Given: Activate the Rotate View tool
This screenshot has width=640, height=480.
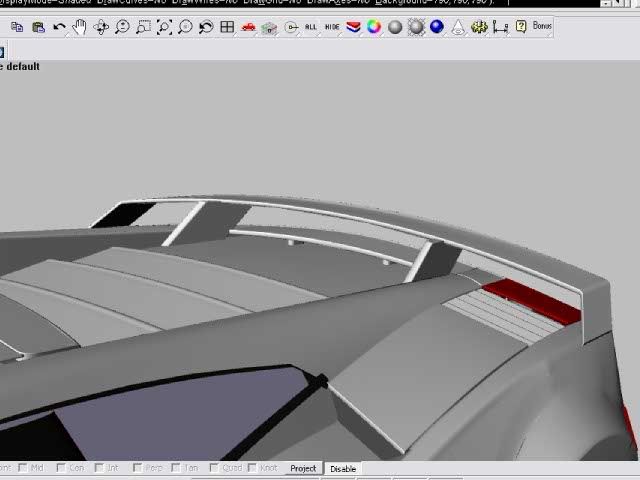Looking at the screenshot, I should (101, 27).
